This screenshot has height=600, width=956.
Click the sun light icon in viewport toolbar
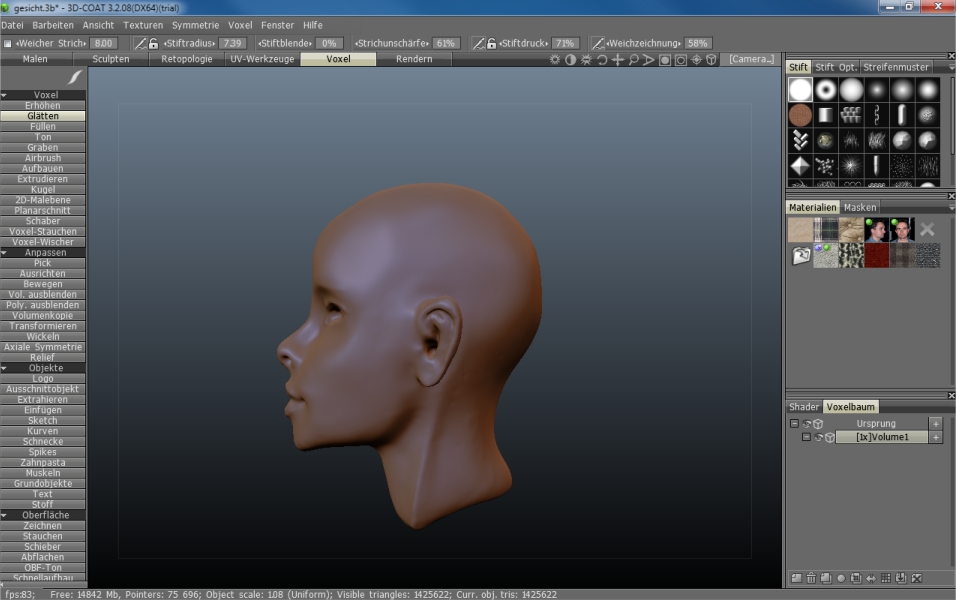click(555, 60)
